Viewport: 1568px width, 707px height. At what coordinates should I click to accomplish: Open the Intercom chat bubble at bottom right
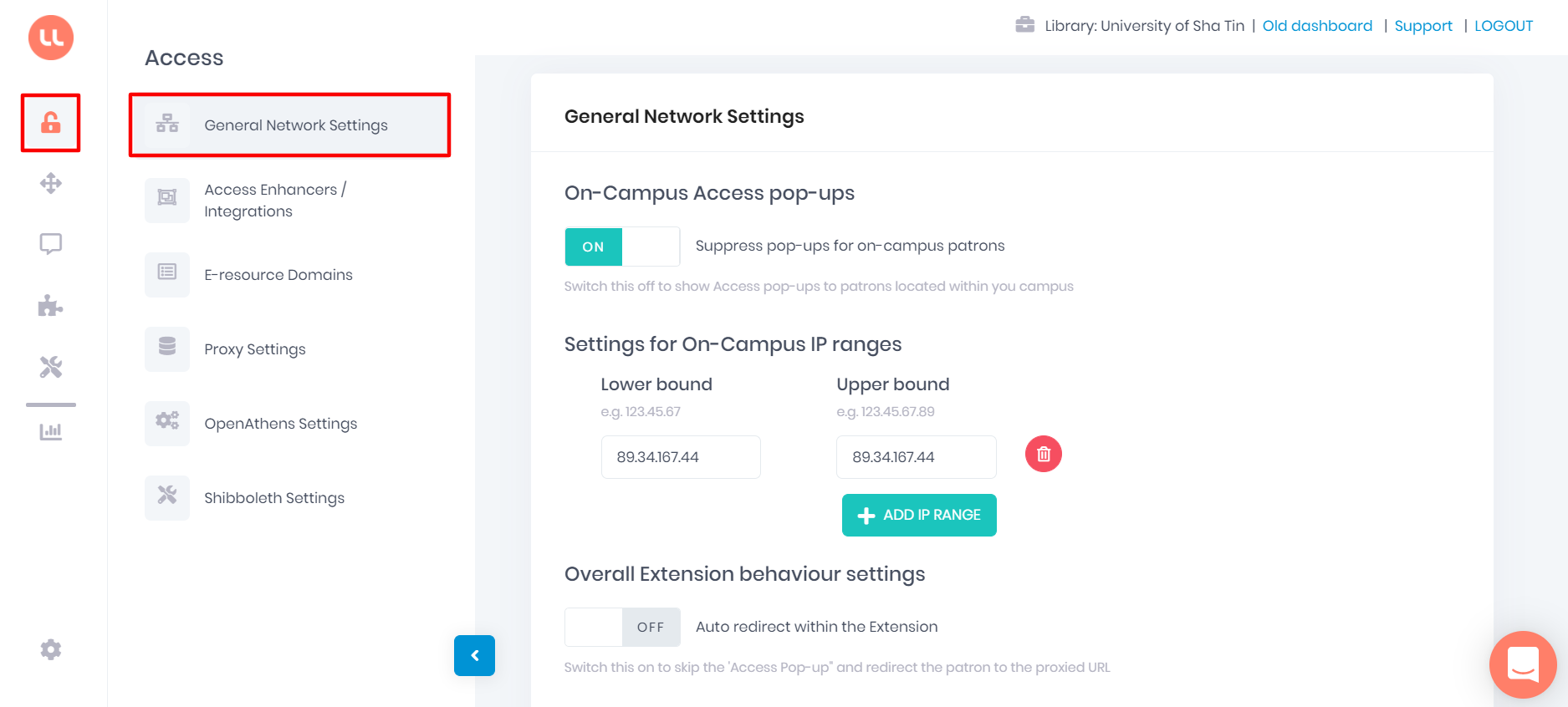coord(1522,664)
